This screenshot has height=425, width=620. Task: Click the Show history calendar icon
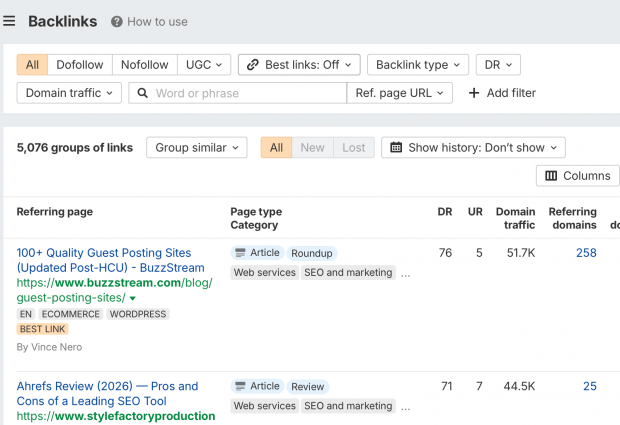coord(396,148)
